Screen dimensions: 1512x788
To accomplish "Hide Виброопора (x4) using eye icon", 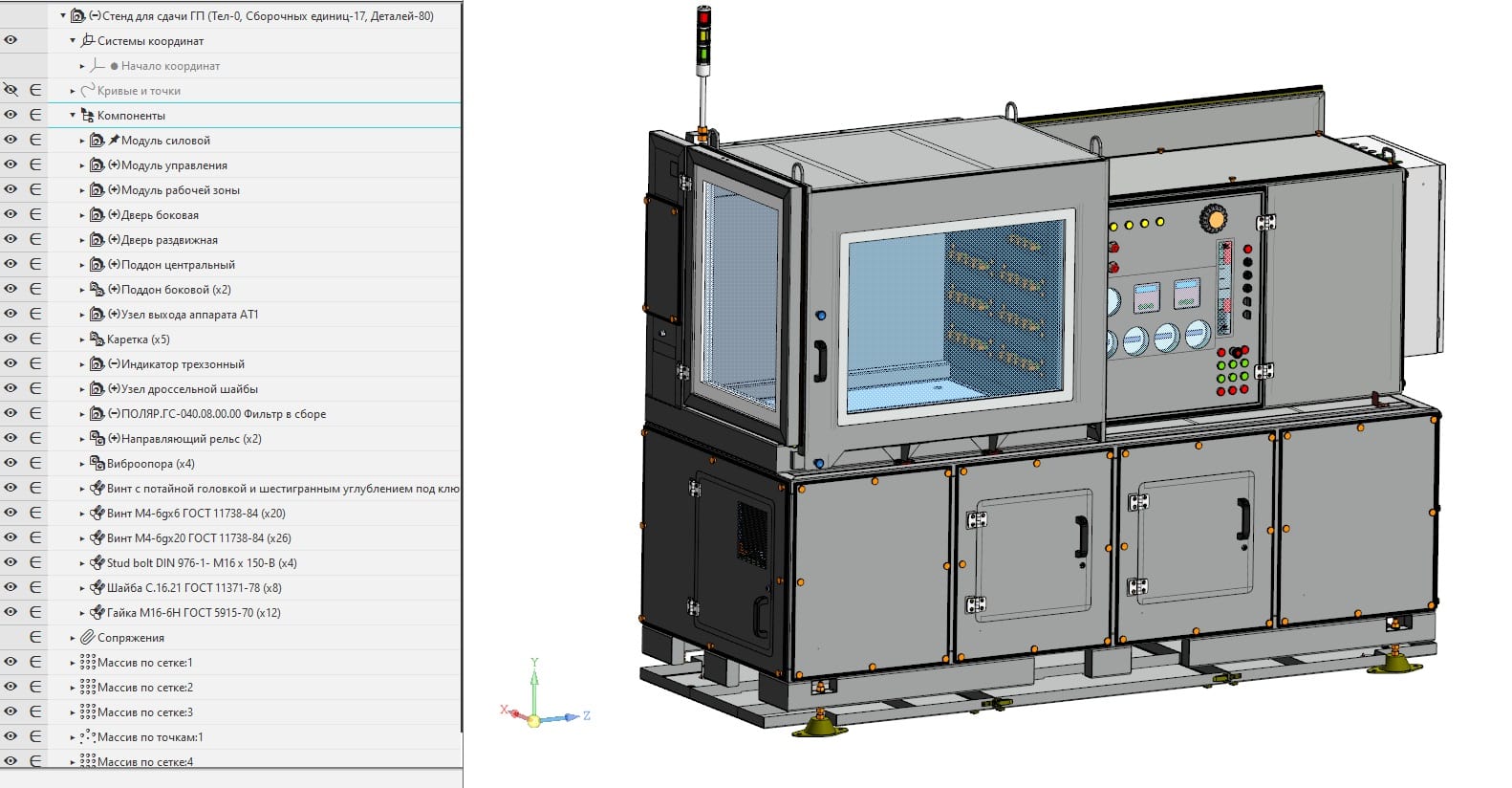I will point(11,464).
